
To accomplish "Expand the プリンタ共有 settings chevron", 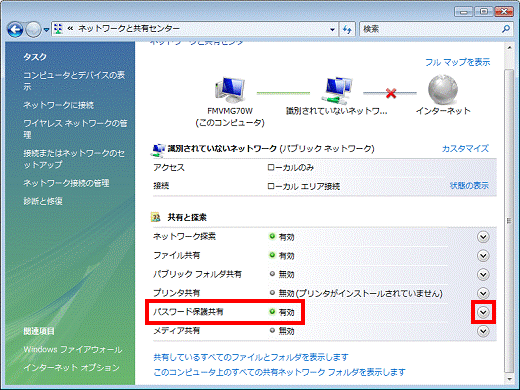I will (483, 293).
